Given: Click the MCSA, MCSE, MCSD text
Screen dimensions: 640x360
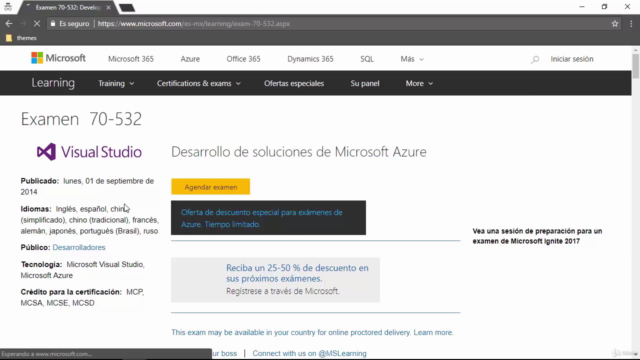Looking at the screenshot, I should click(58, 303).
